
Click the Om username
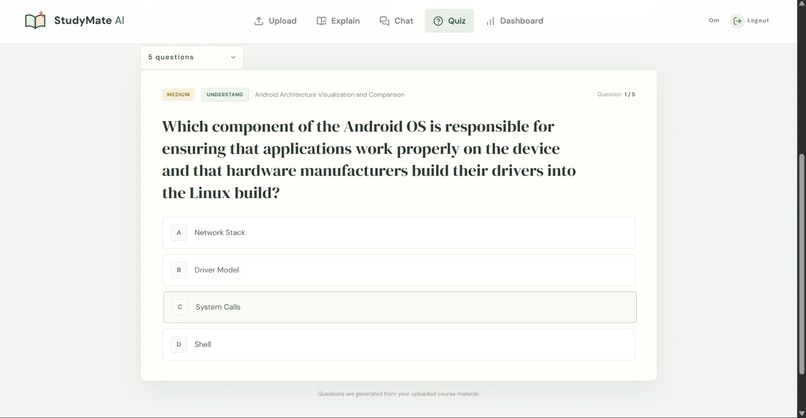[x=714, y=21]
